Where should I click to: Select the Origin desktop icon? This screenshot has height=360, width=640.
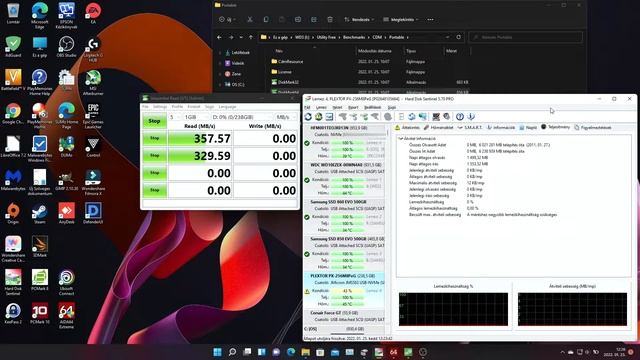coord(13,213)
